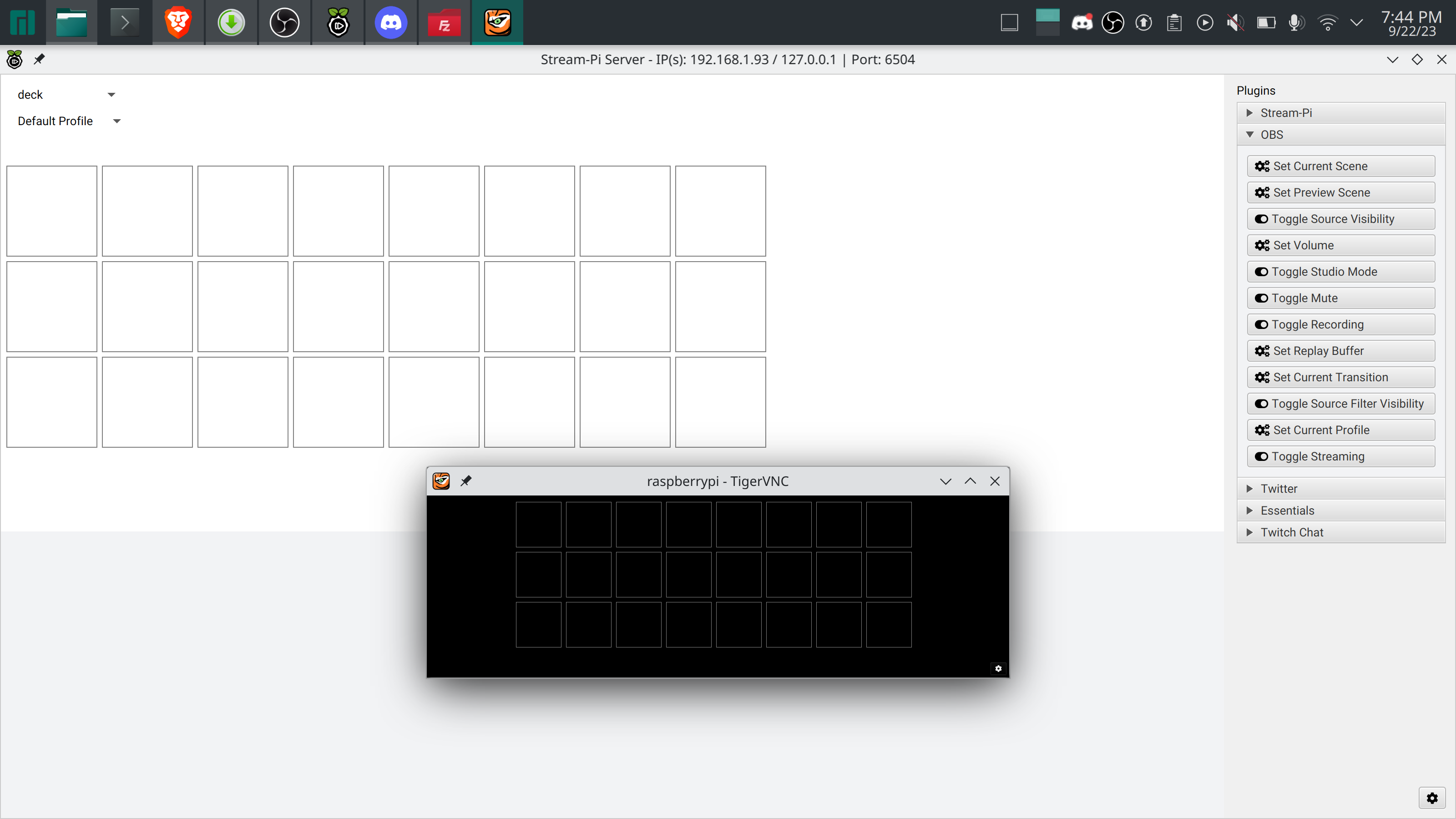Screen dimensions: 1456x819
Task: Select Toggle Streaming action
Action: click(x=1341, y=456)
